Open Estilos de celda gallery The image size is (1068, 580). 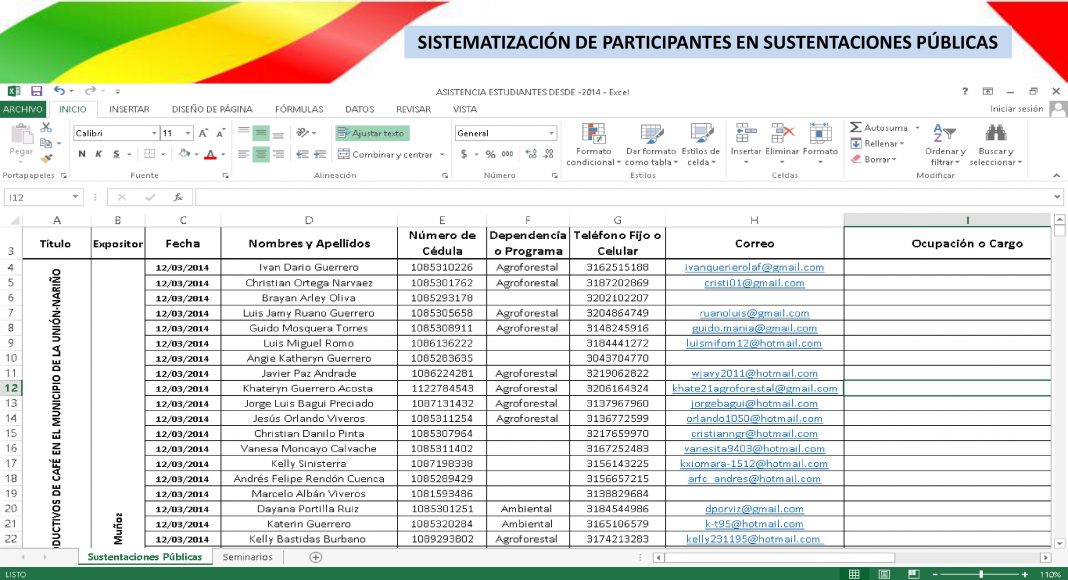tap(700, 144)
